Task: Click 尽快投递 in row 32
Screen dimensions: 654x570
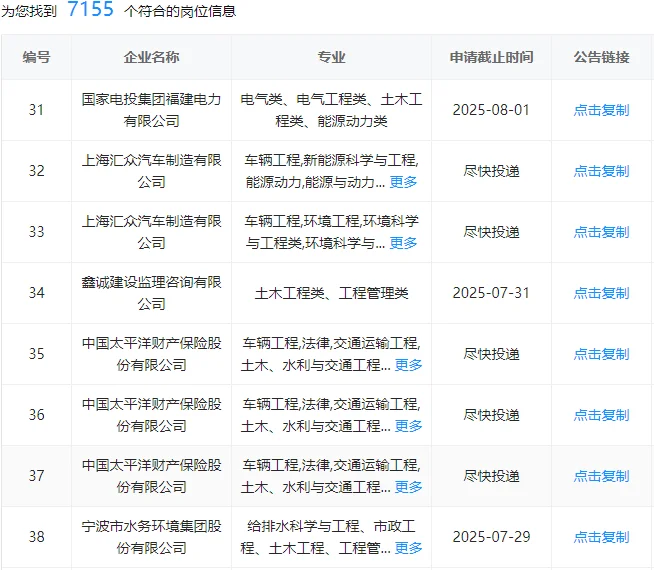Action: click(491, 171)
